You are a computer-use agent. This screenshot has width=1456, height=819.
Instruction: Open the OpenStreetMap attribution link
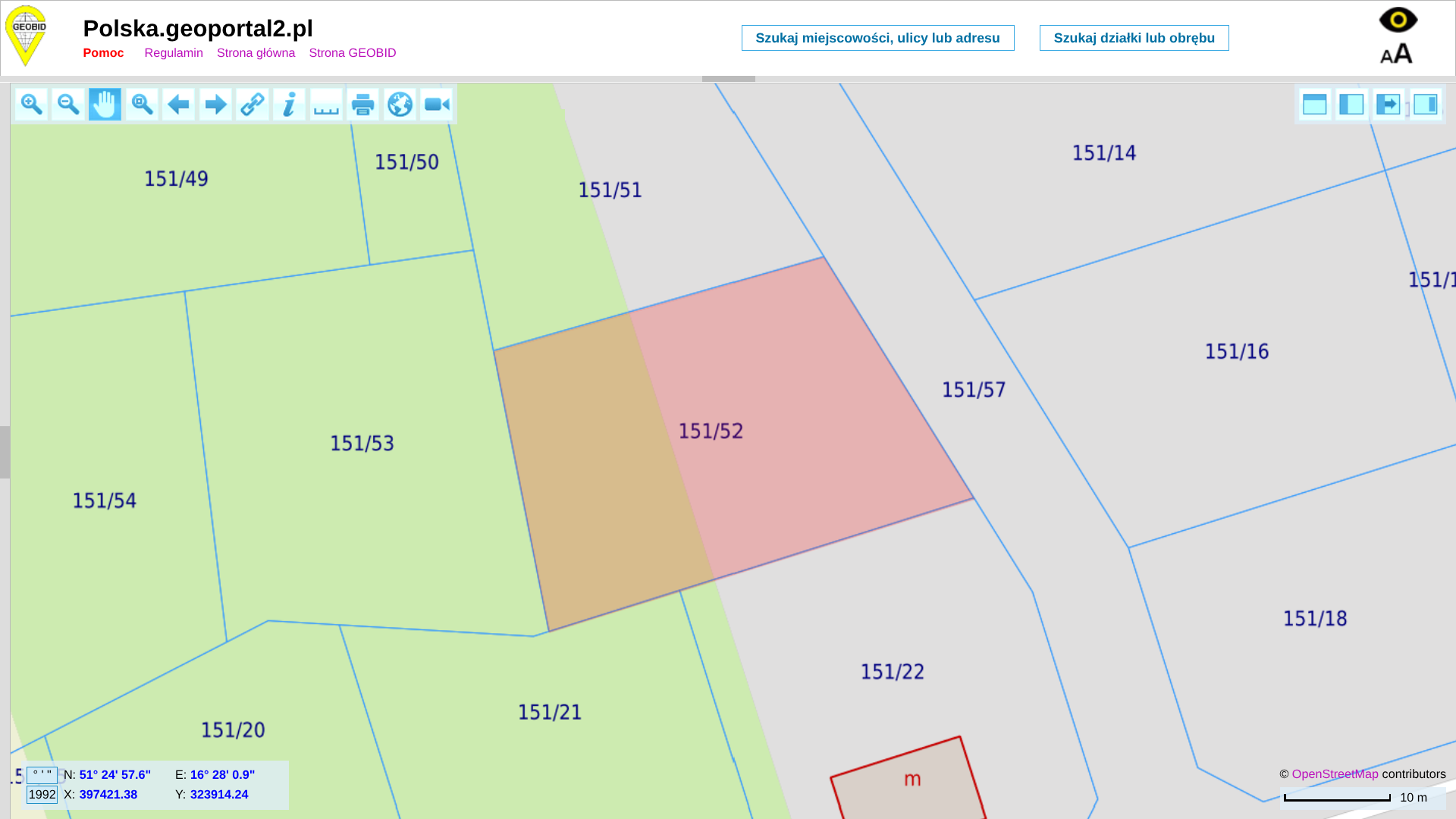[x=1335, y=774]
